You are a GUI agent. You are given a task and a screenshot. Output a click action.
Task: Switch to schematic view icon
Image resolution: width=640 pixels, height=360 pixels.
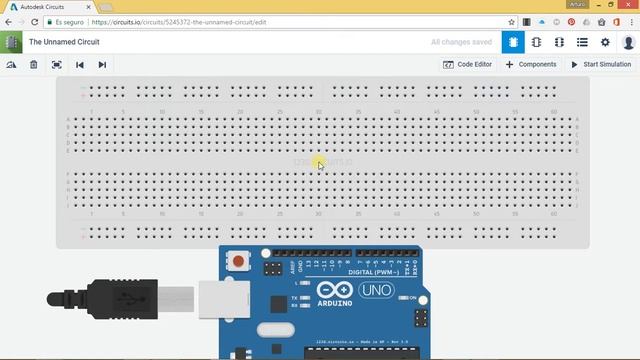click(x=536, y=42)
